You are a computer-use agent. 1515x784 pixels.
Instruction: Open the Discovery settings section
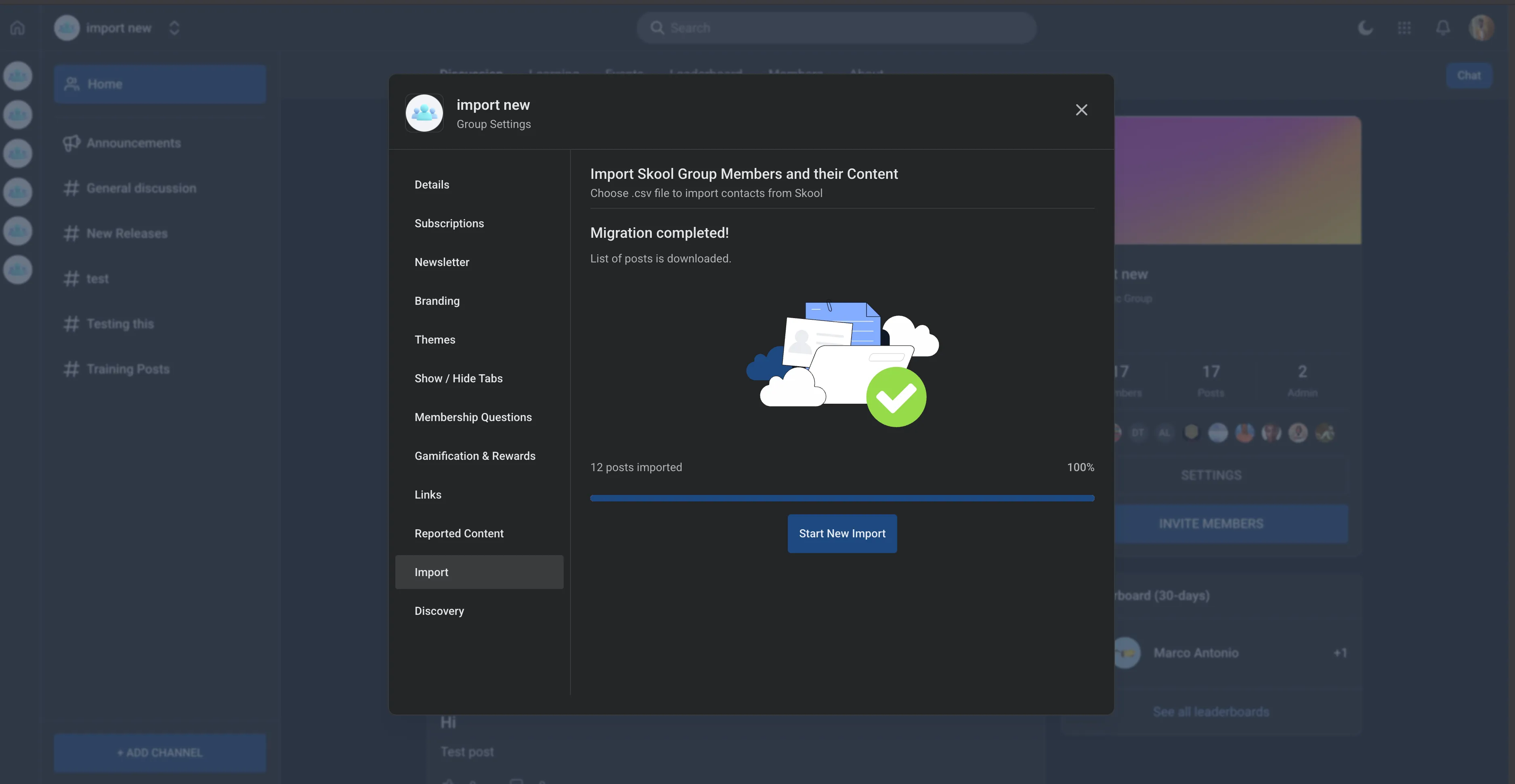[439, 611]
